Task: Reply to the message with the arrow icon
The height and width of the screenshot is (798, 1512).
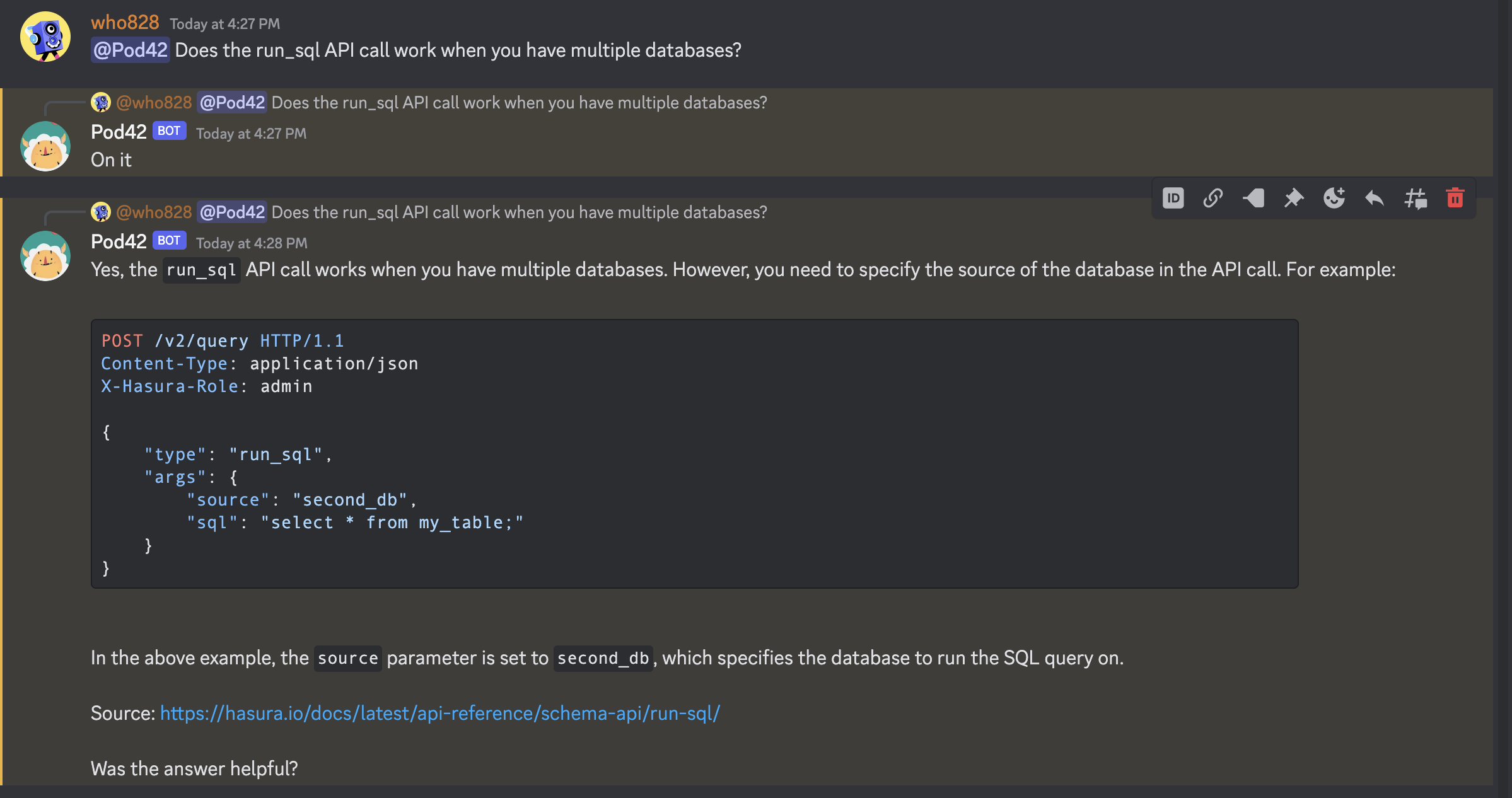Action: (1375, 199)
